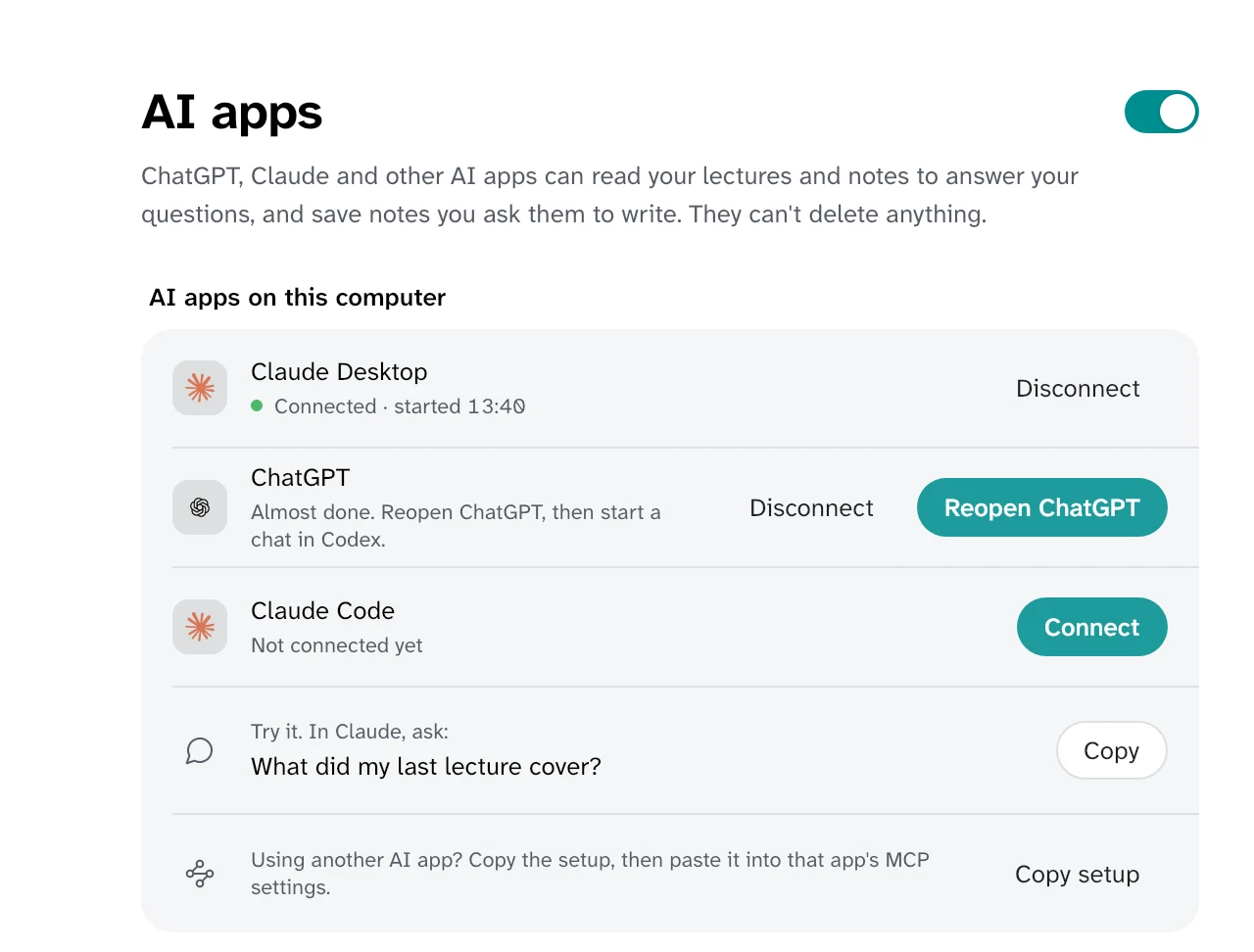
Task: Click 'Almost done. Reopen ChatGPT' message
Action: pyautogui.click(x=456, y=526)
